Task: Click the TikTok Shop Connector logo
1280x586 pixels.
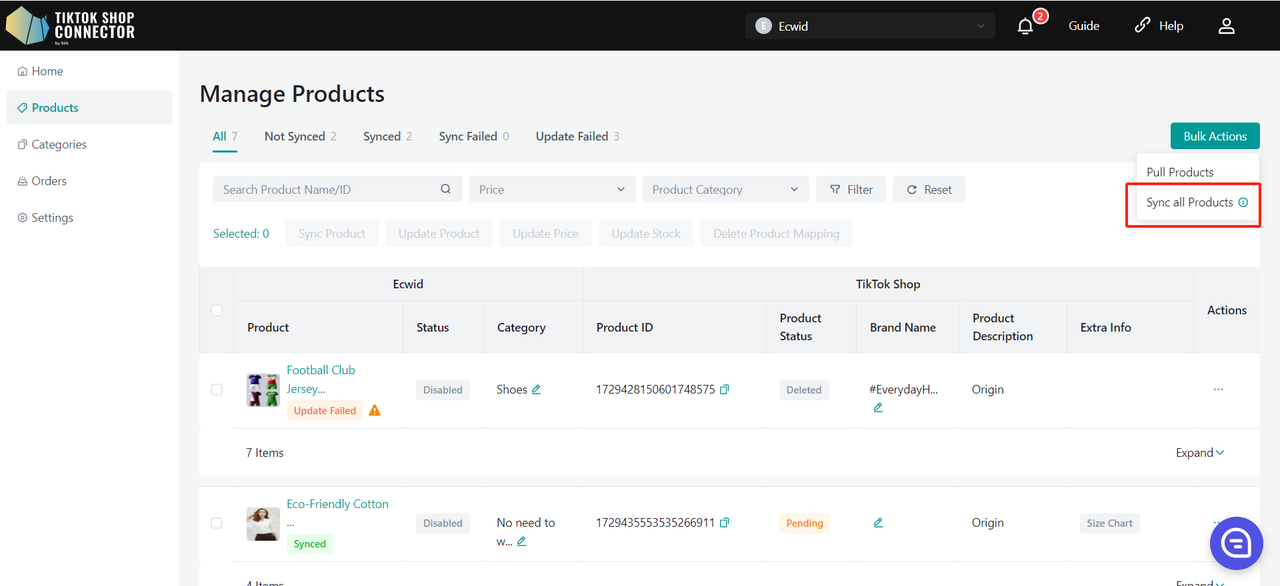Action: [70, 25]
